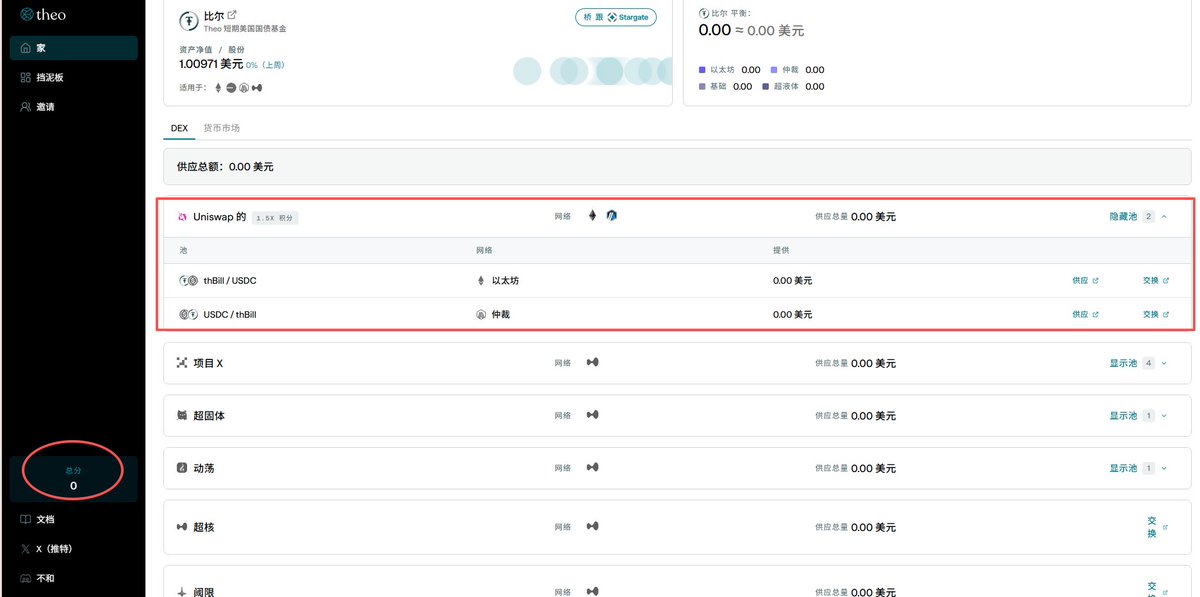Viewport: 1200px width, 597px height.
Task: Click the 总分 total points box
Action: pos(74,478)
